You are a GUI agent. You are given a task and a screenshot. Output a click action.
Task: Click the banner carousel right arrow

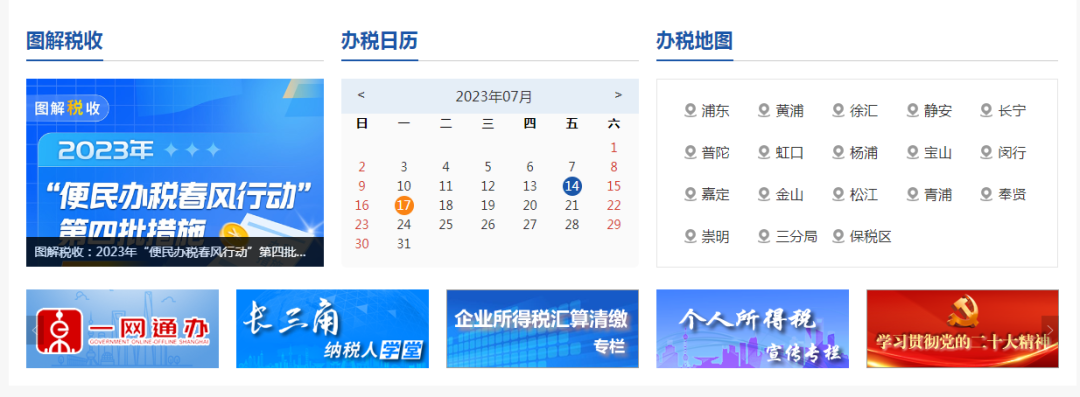coord(1051,329)
